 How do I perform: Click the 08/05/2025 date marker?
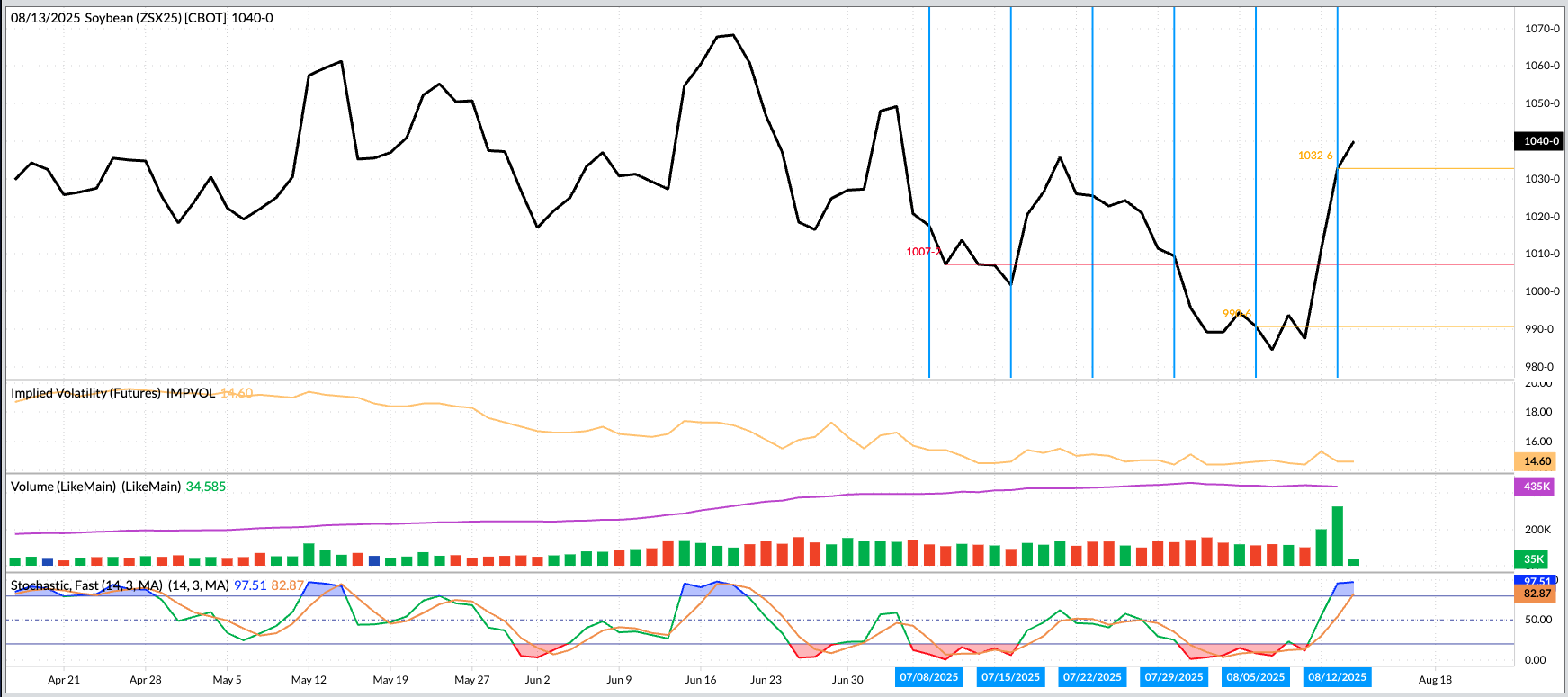tap(1256, 677)
